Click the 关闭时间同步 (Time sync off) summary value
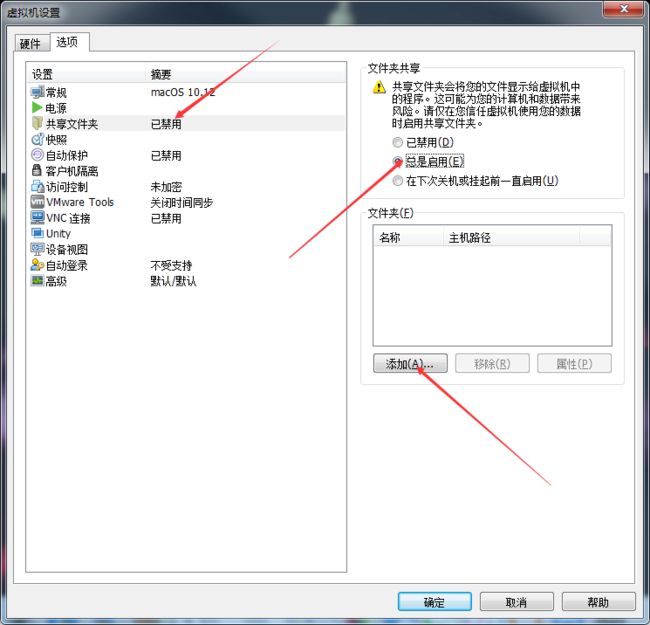This screenshot has width=650, height=625. pyautogui.click(x=182, y=203)
